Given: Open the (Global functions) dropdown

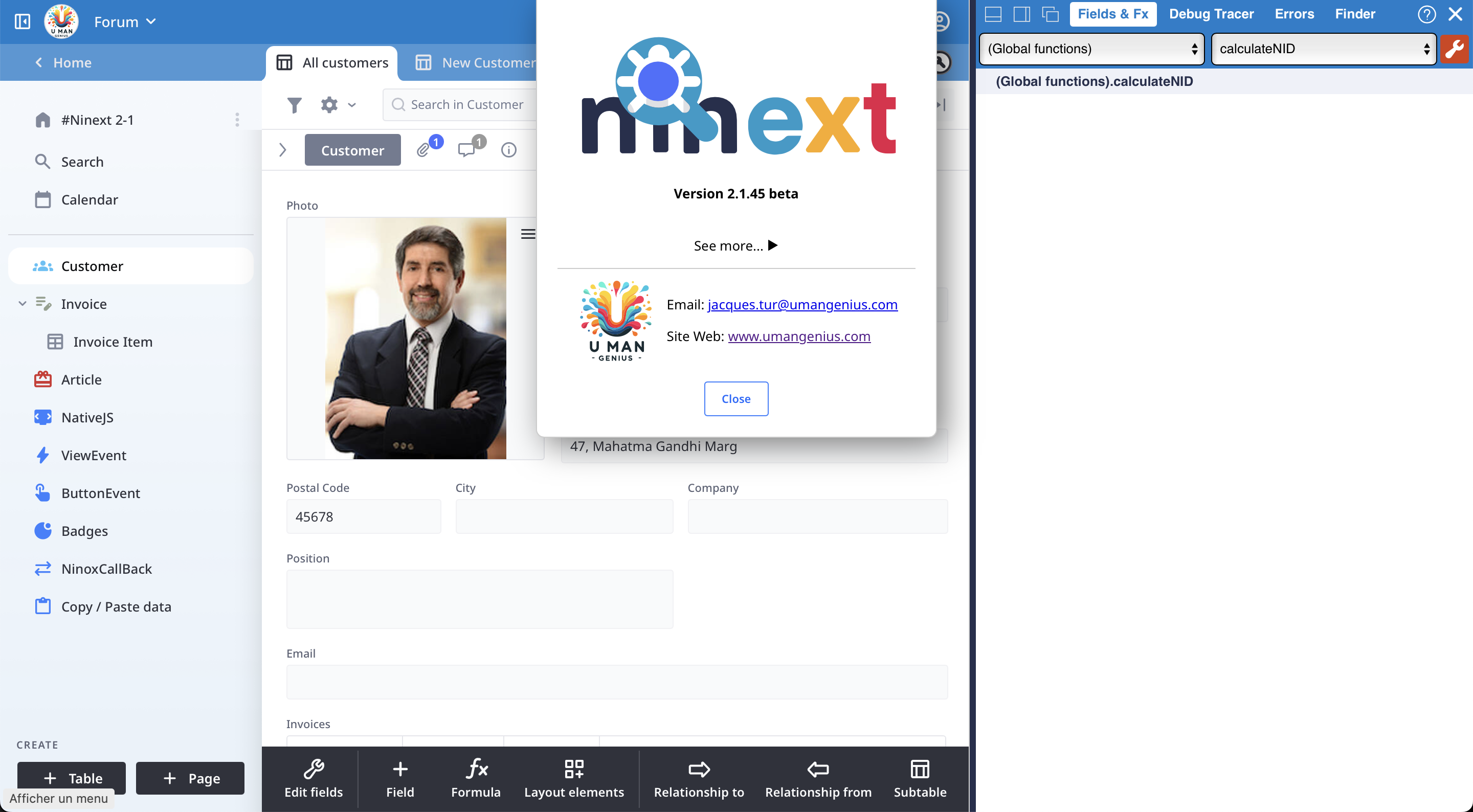Looking at the screenshot, I should 1091,49.
